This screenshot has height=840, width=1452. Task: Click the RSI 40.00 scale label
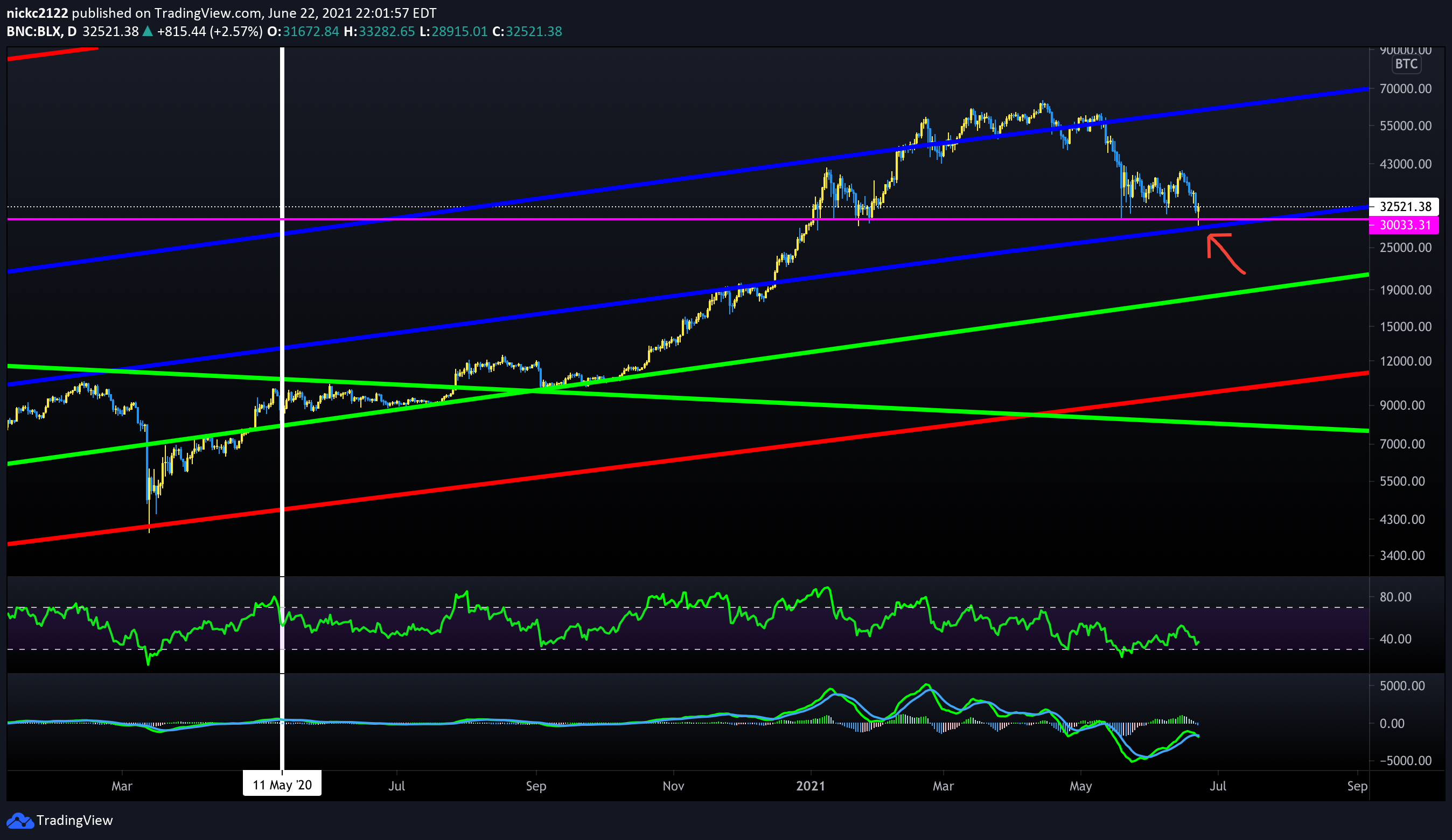coord(1395,639)
